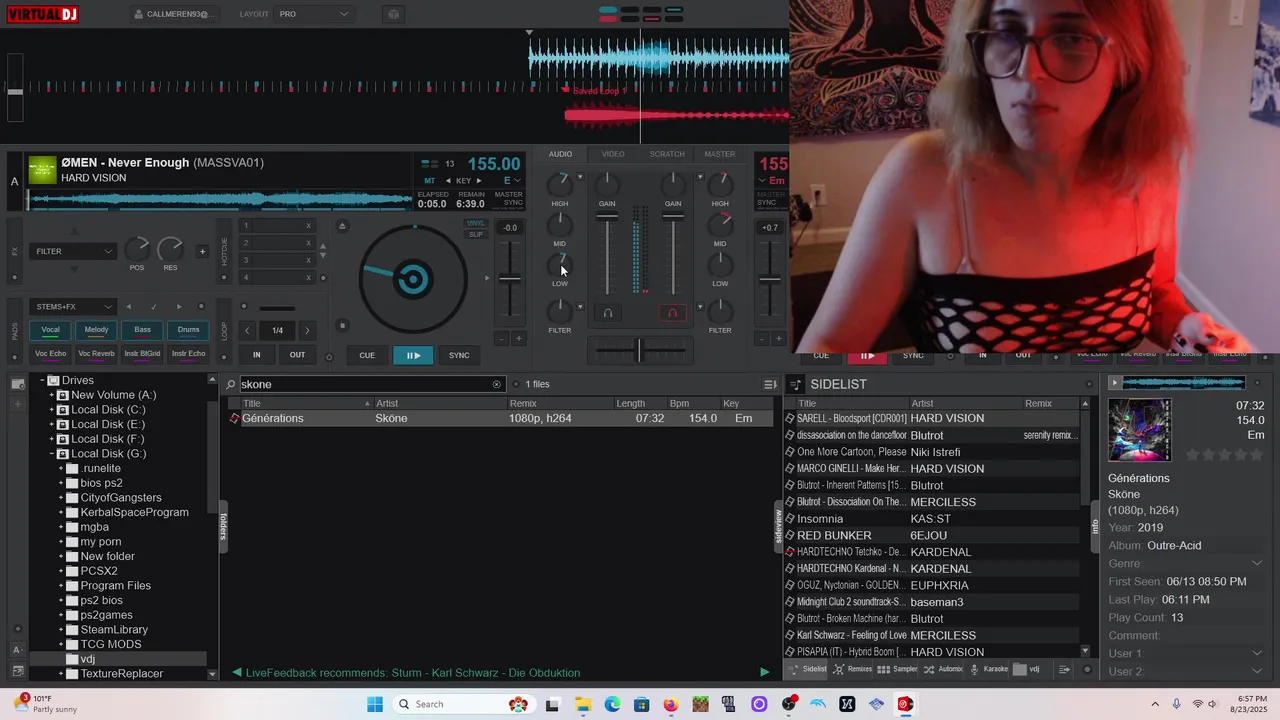1280x720 pixels.
Task: Open deck A key E dropdown
Action: (x=511, y=181)
